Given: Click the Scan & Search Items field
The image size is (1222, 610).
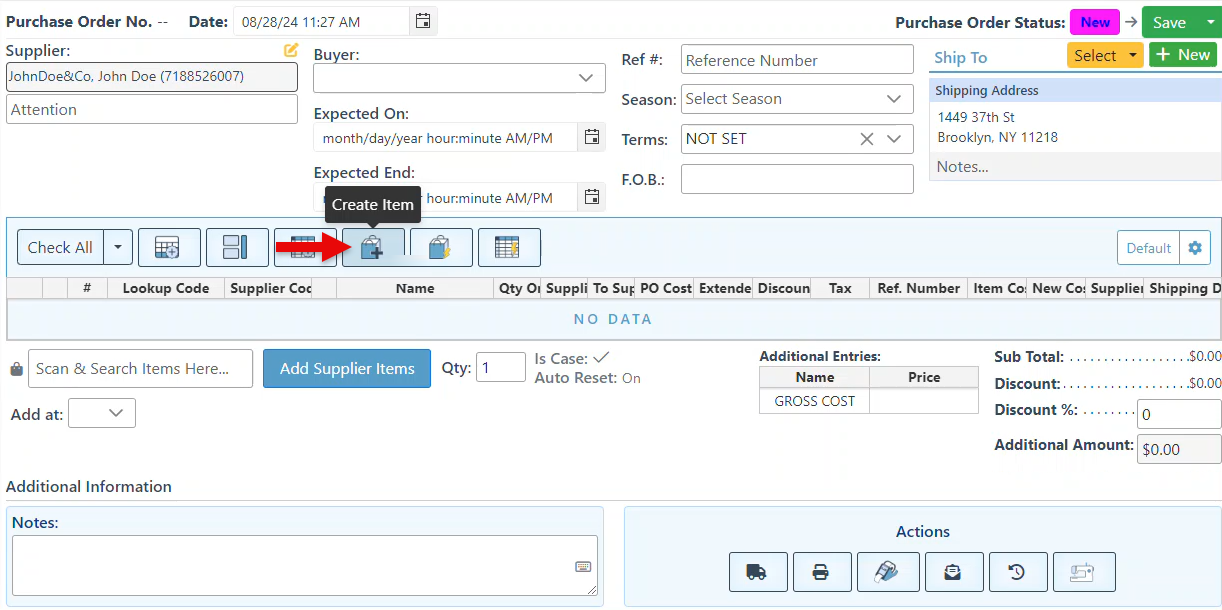Looking at the screenshot, I should (140, 369).
